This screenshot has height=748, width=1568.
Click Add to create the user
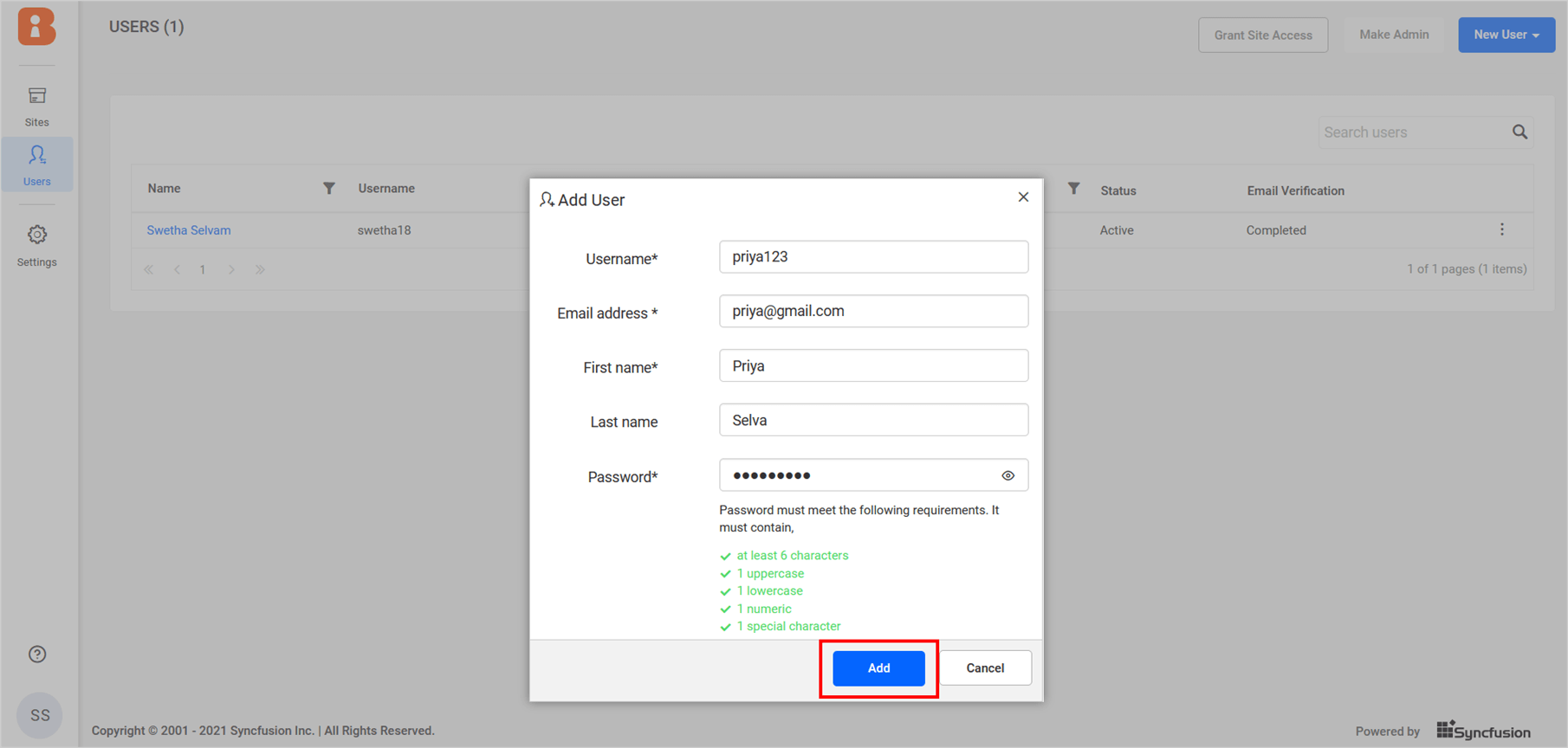click(x=878, y=668)
